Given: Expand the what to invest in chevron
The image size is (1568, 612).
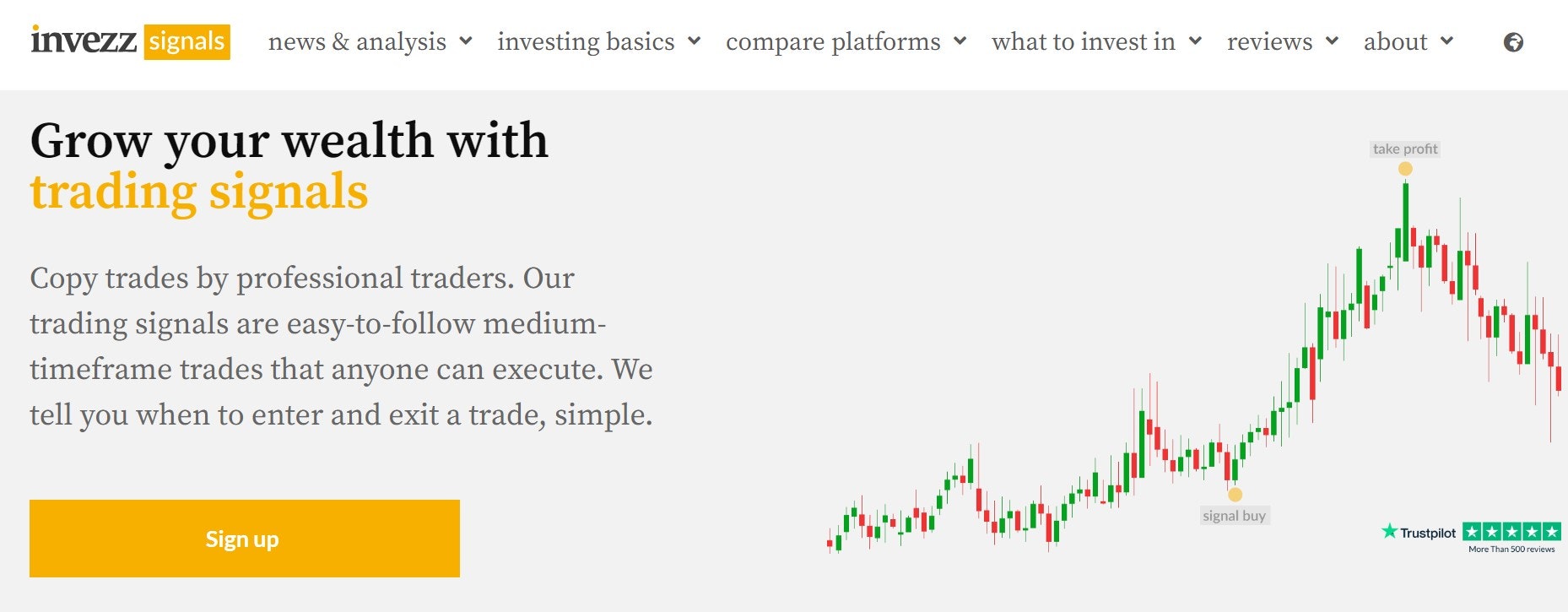Looking at the screenshot, I should [x=1195, y=41].
